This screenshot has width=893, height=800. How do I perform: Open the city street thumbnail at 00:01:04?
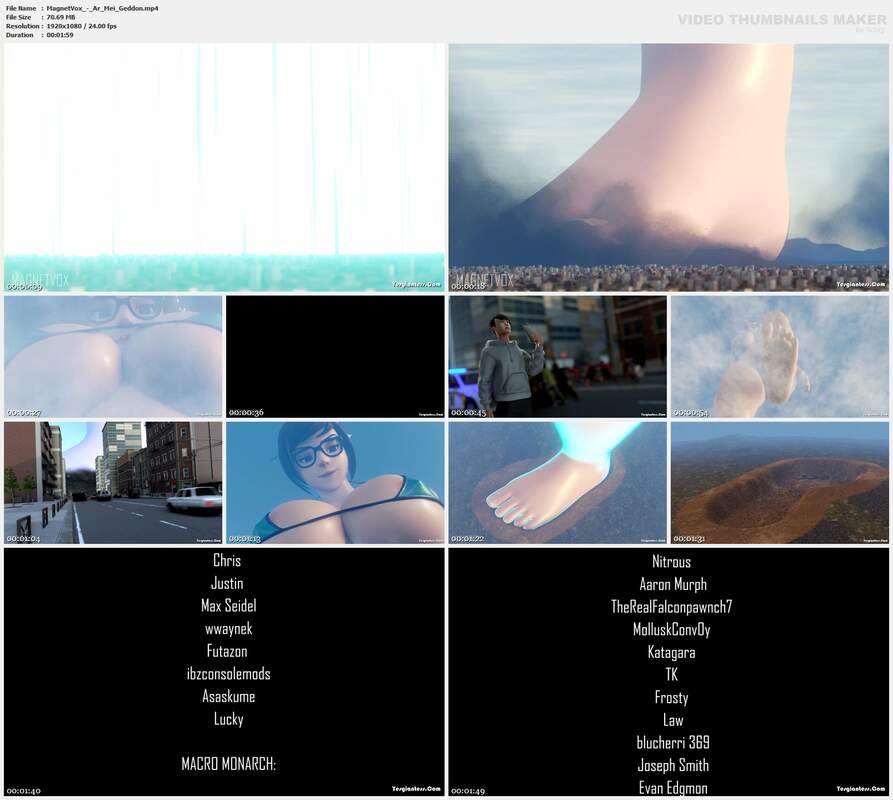(113, 483)
